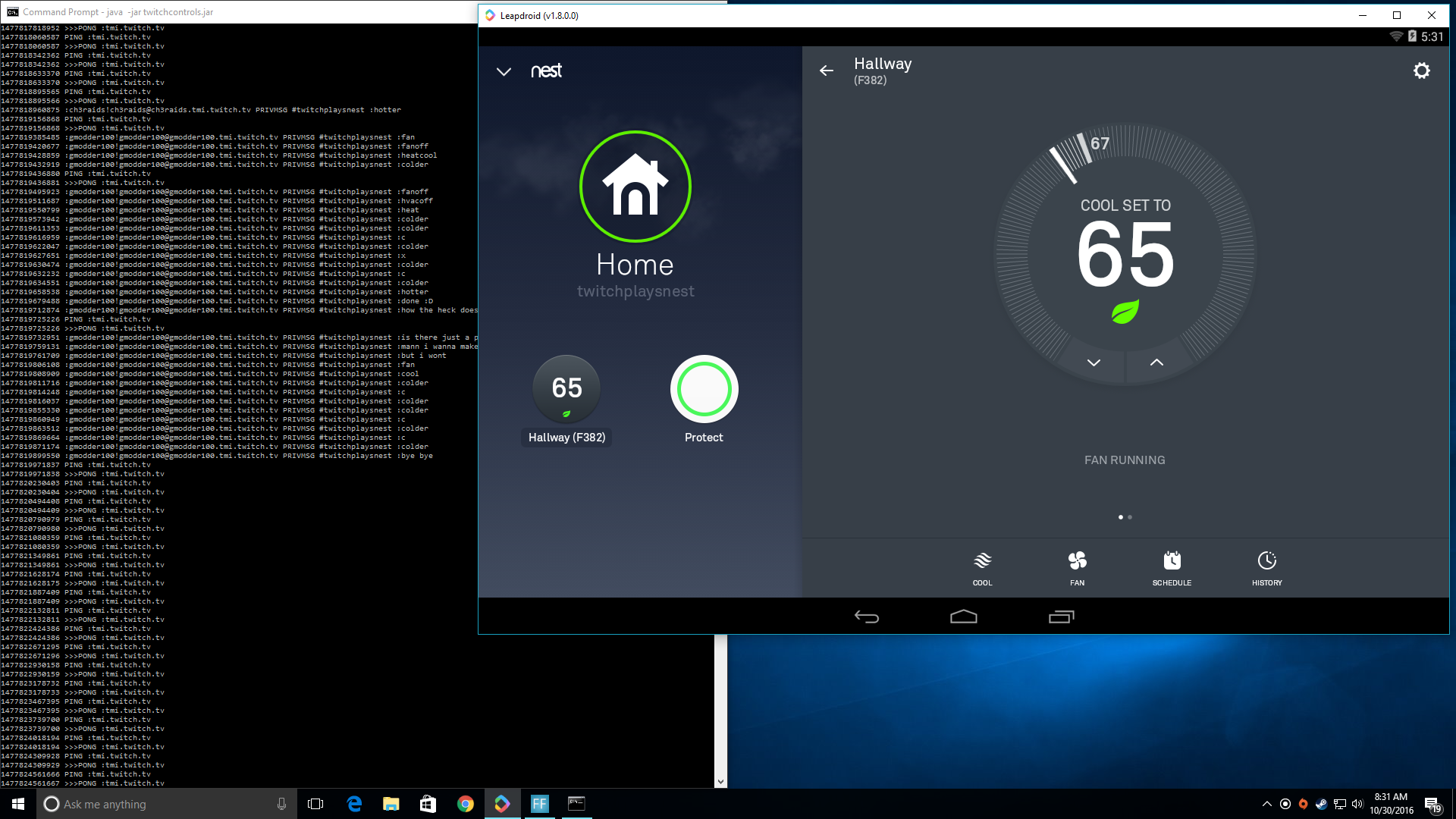Viewport: 1456px width, 819px height.
Task: Open the Protect device
Action: point(704,389)
